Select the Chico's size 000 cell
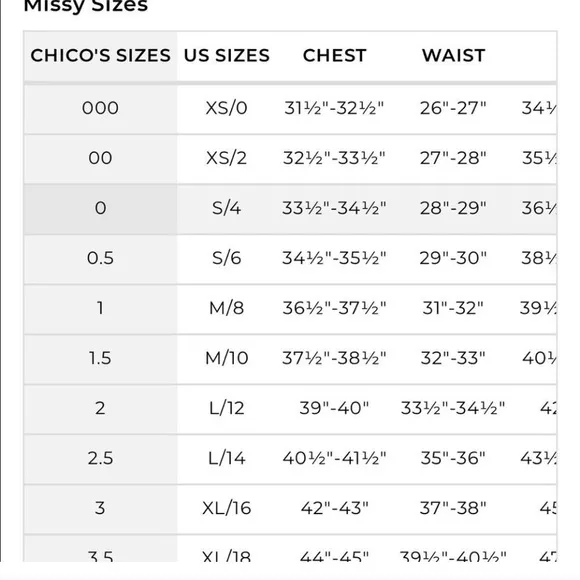 [x=100, y=109]
